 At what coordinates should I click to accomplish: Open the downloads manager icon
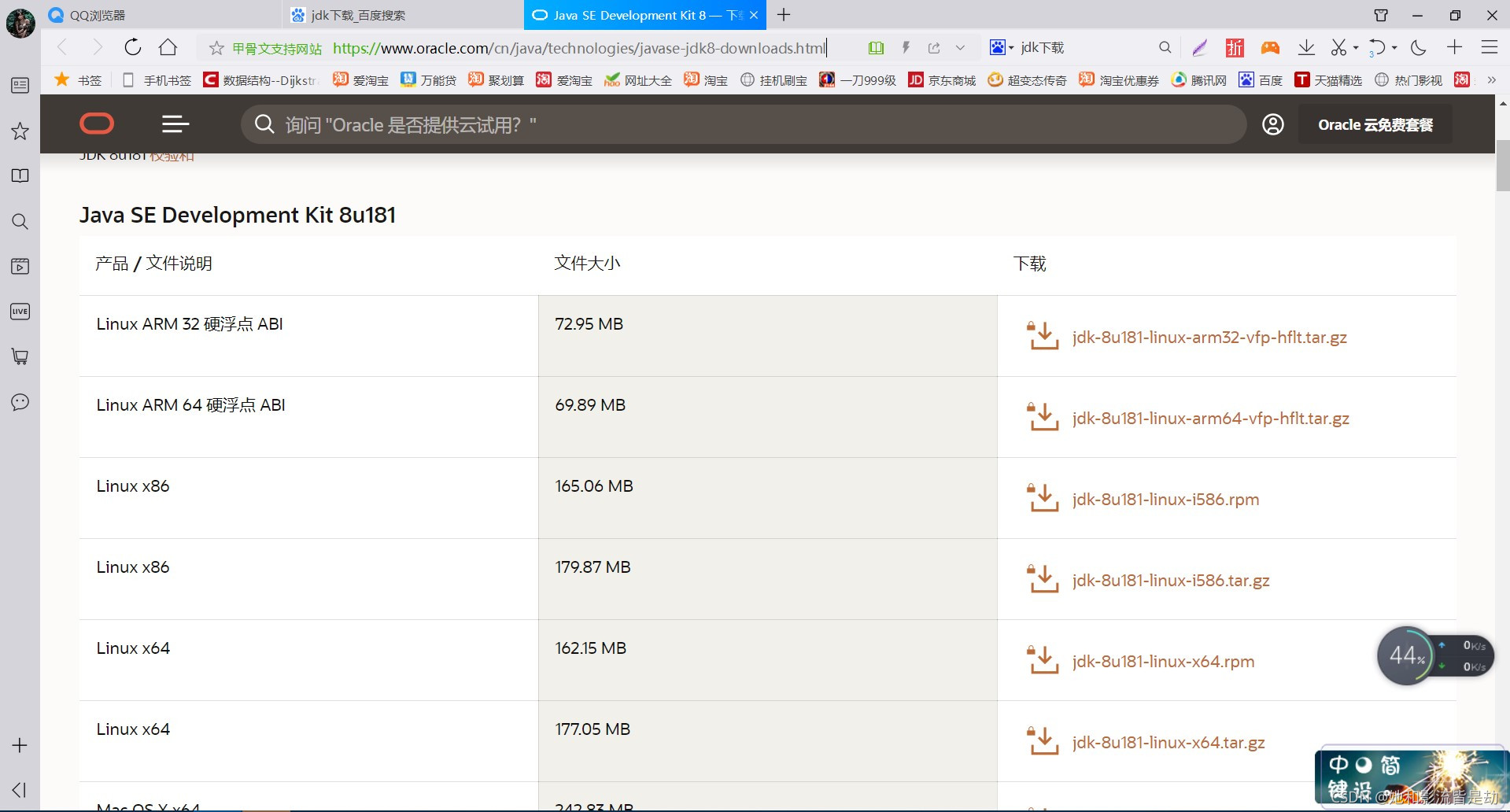point(1306,48)
